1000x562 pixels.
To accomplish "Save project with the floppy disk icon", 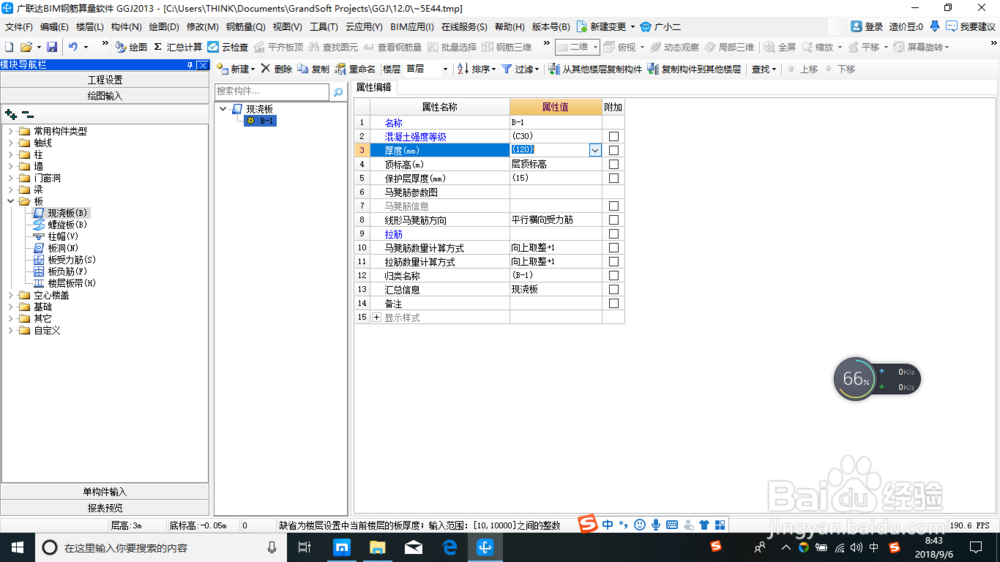I will 52,47.
